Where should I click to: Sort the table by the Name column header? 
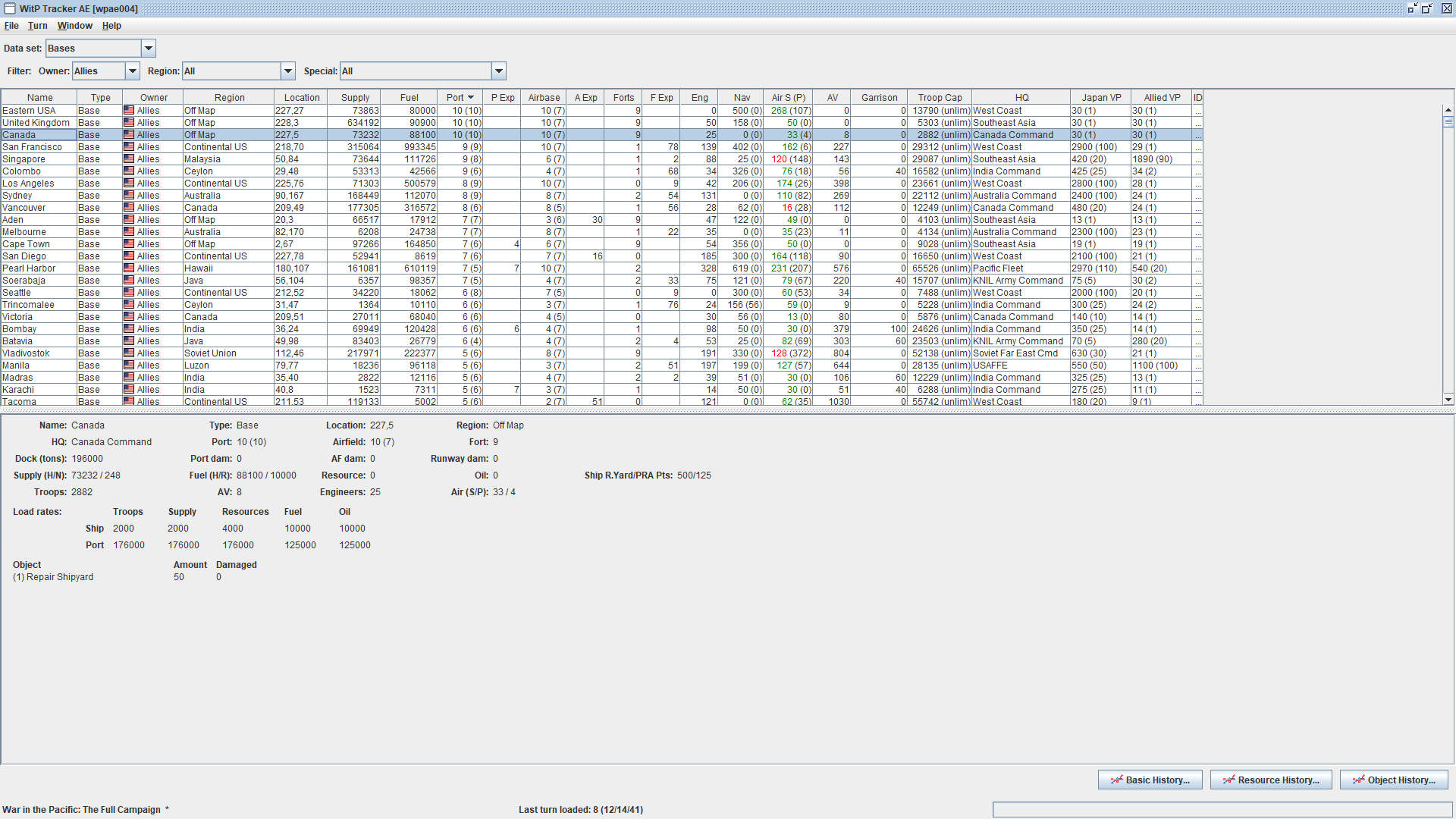(x=39, y=98)
